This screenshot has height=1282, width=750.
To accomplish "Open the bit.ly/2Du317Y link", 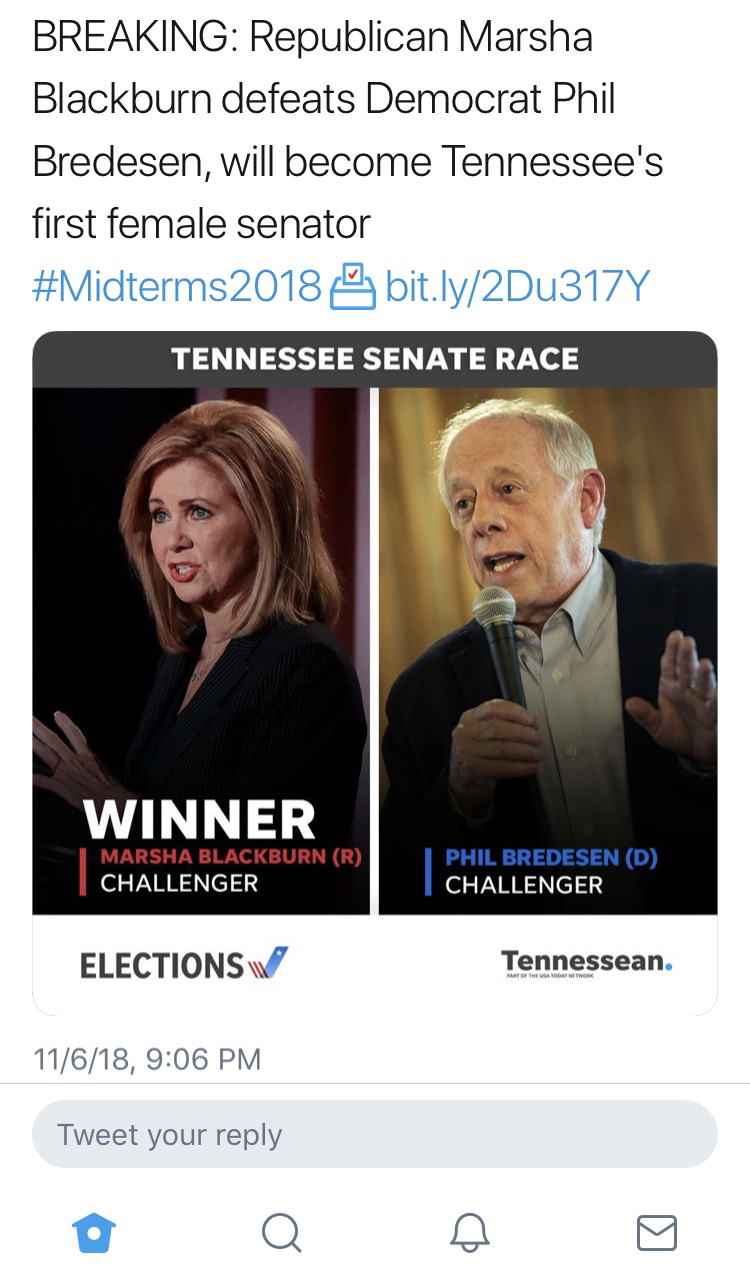I will click(517, 287).
